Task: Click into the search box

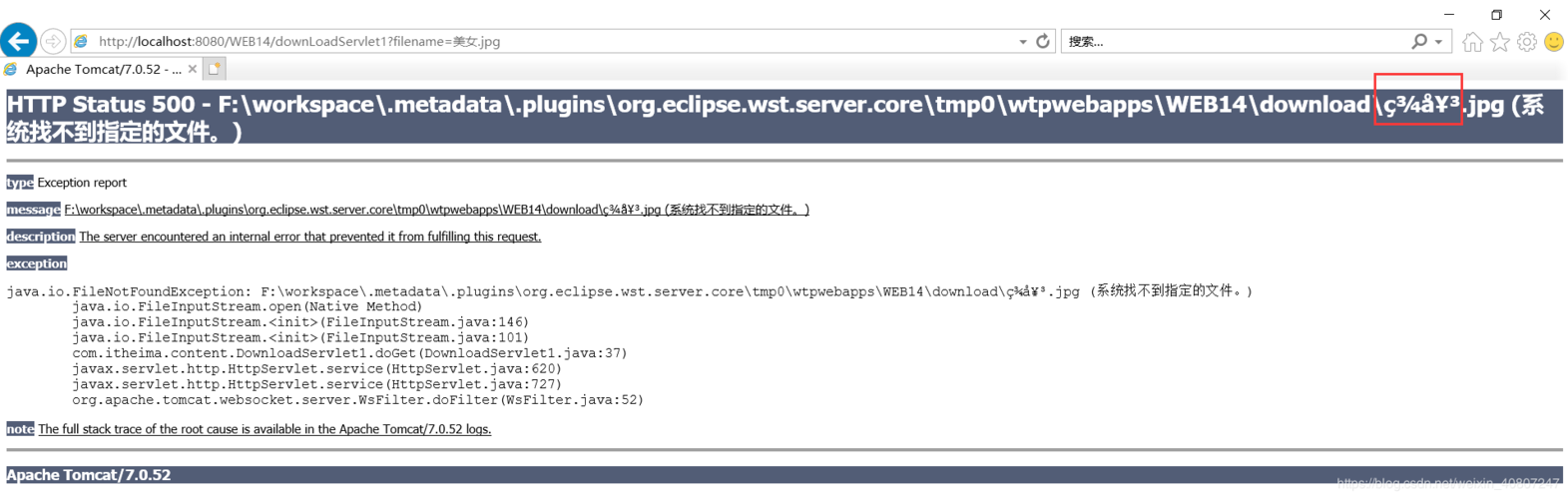Action: 1228,41
